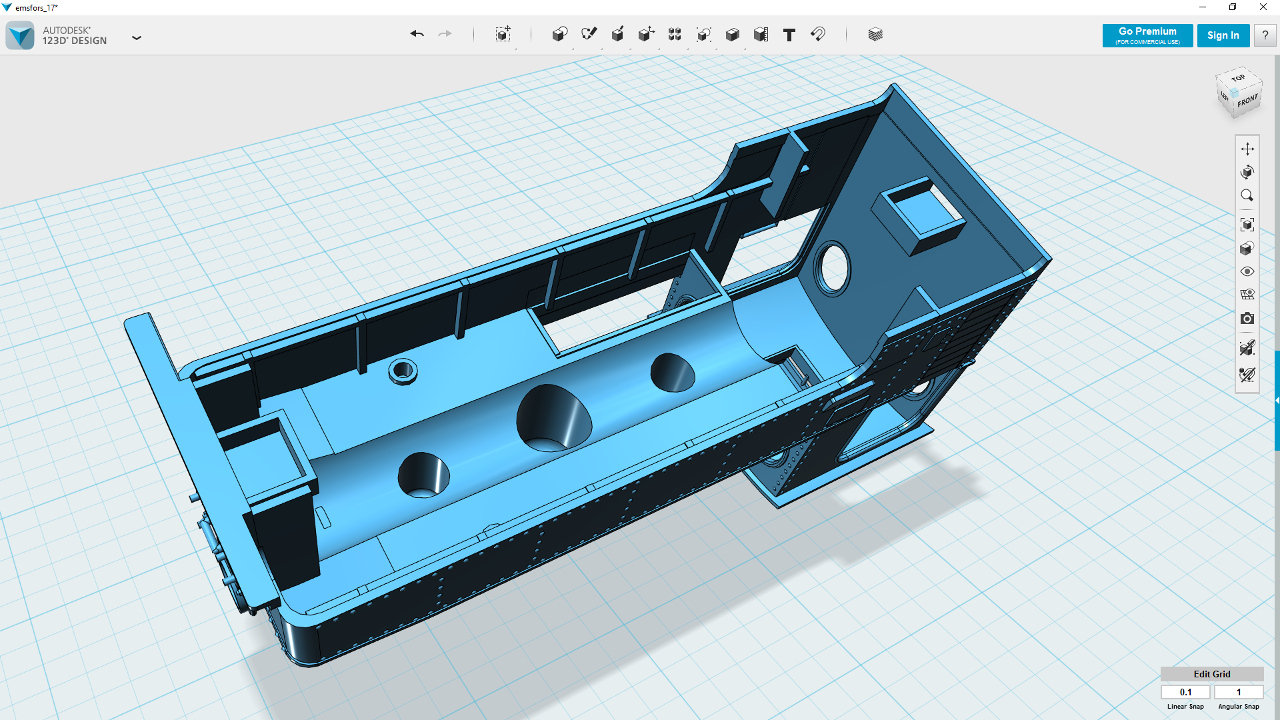Image resolution: width=1280 pixels, height=720 pixels.
Task: Select the Text tool icon
Action: coord(789,34)
